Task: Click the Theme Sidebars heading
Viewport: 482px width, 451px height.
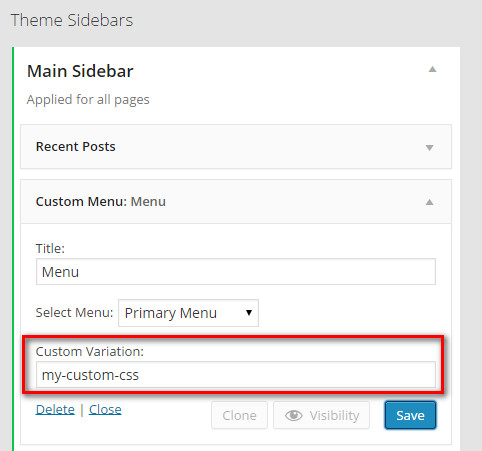Action: 72,20
